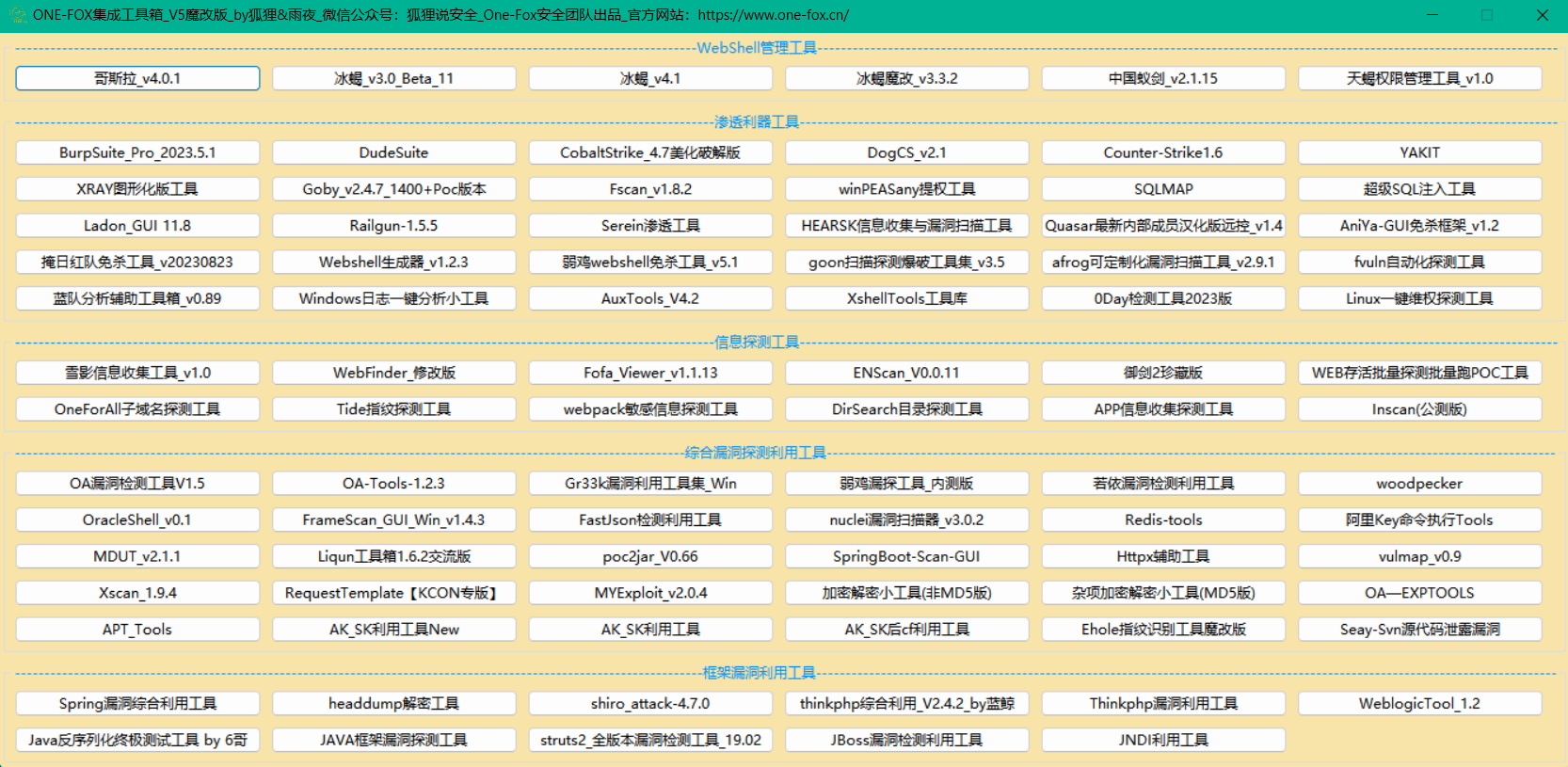Launch 中国蚁剑_v2.1.15
This screenshot has height=767, width=1568.
(x=1163, y=78)
